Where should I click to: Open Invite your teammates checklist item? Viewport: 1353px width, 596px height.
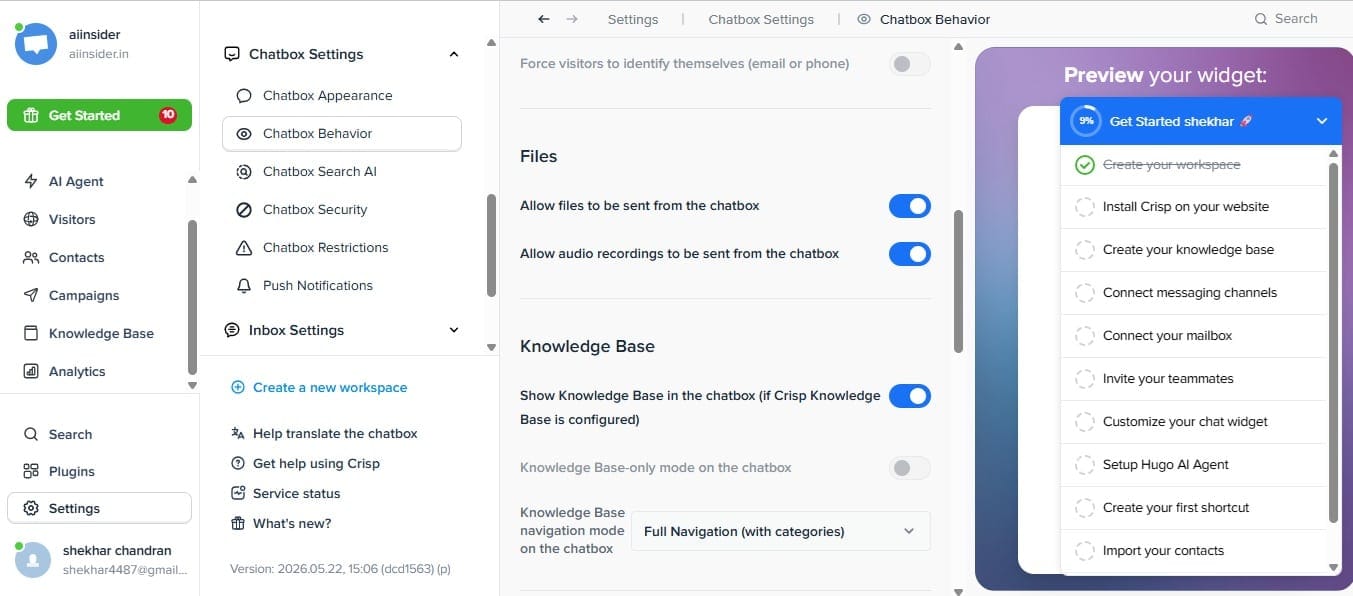(1194, 379)
